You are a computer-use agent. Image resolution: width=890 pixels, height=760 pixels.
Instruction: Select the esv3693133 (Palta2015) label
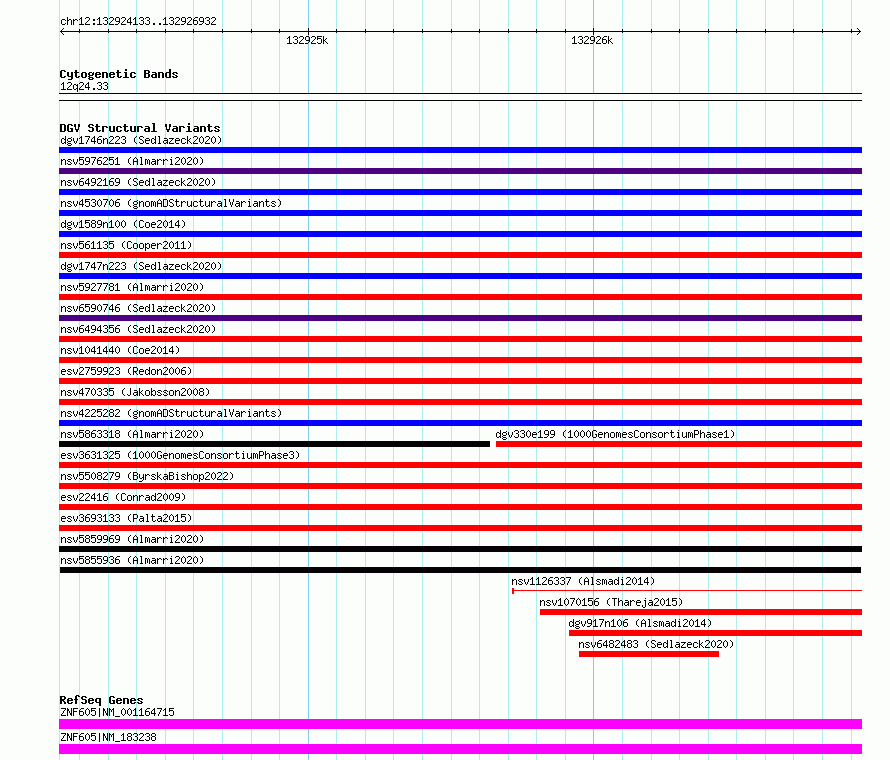coord(126,518)
